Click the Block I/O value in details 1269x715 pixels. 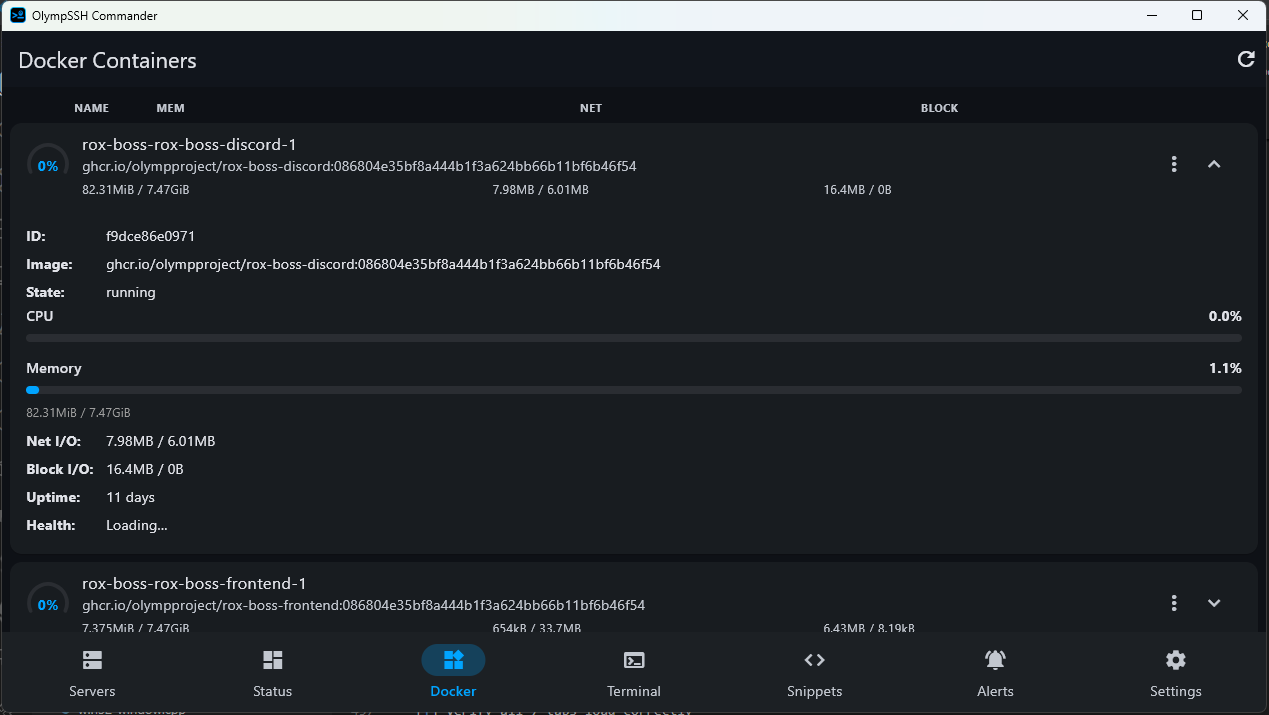coord(145,469)
